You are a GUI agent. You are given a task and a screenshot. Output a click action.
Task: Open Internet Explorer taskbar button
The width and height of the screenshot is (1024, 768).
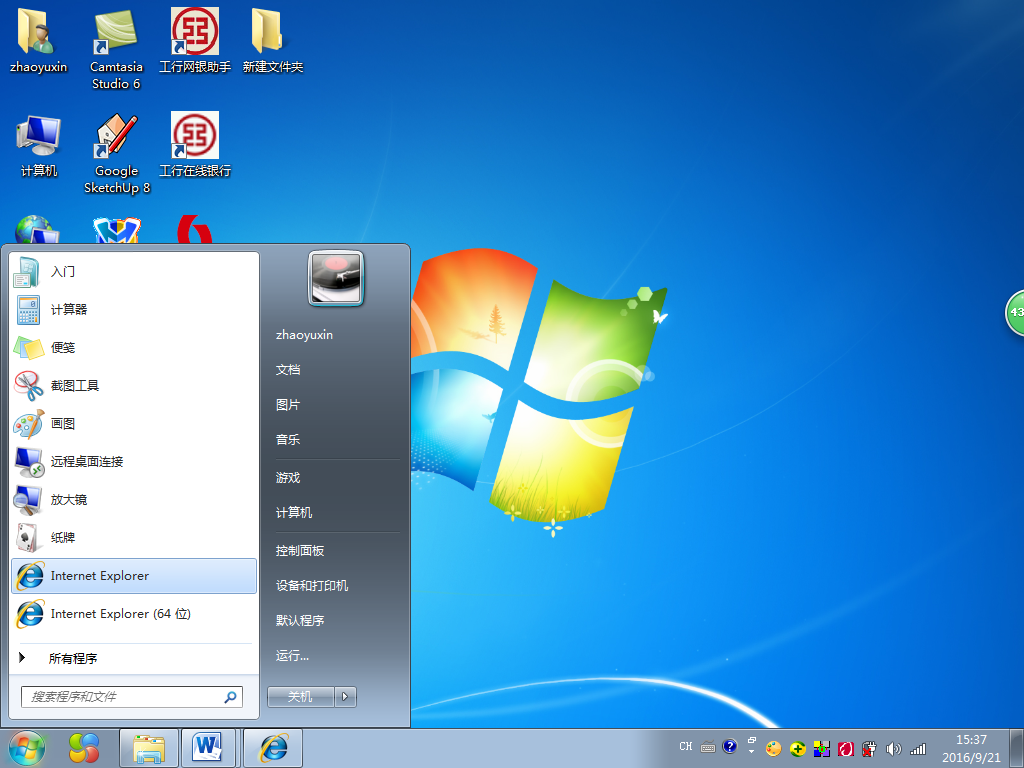pos(273,748)
